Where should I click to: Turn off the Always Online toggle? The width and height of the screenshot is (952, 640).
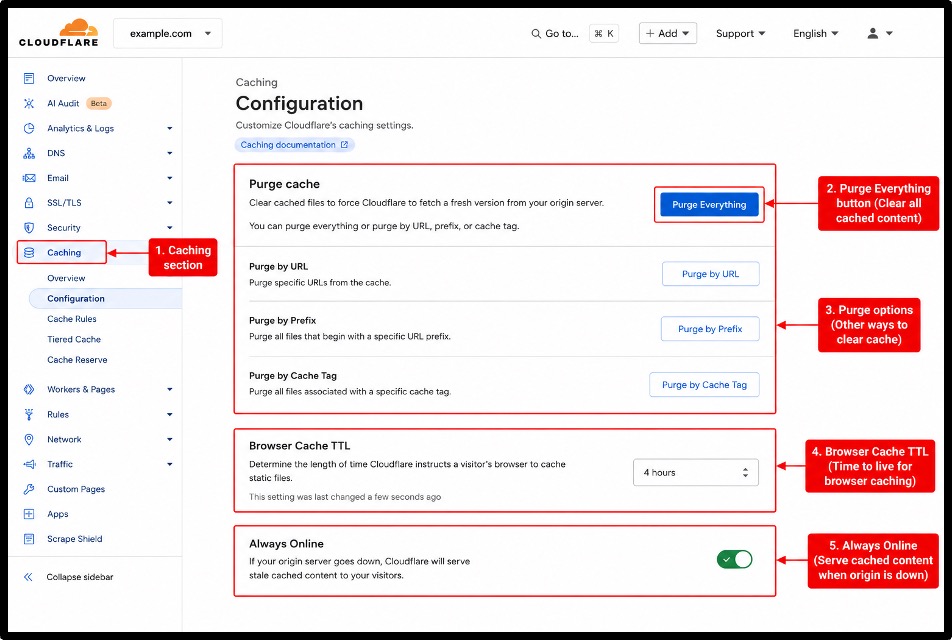pos(735,559)
